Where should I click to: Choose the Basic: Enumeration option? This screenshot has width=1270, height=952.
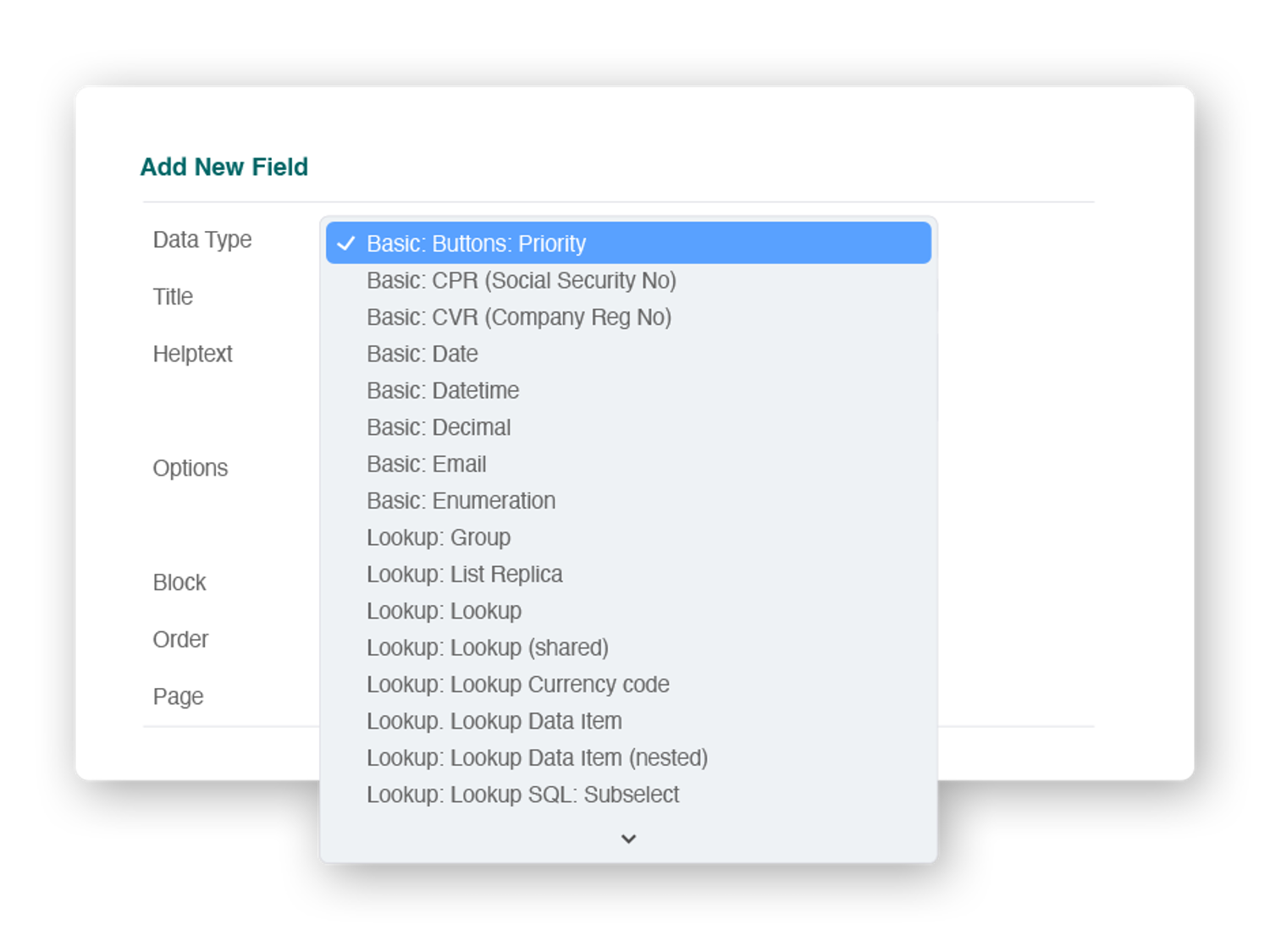(x=461, y=501)
